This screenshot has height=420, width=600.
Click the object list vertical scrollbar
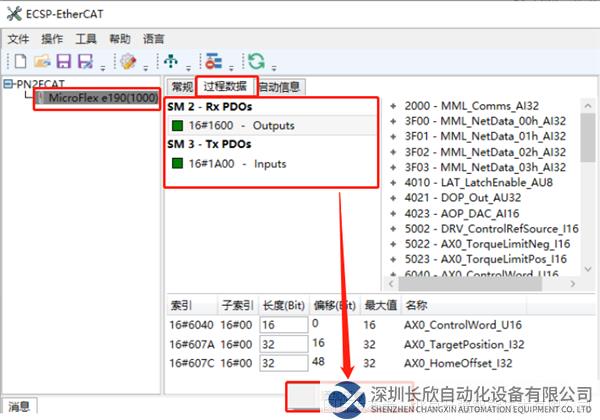[x=589, y=140]
